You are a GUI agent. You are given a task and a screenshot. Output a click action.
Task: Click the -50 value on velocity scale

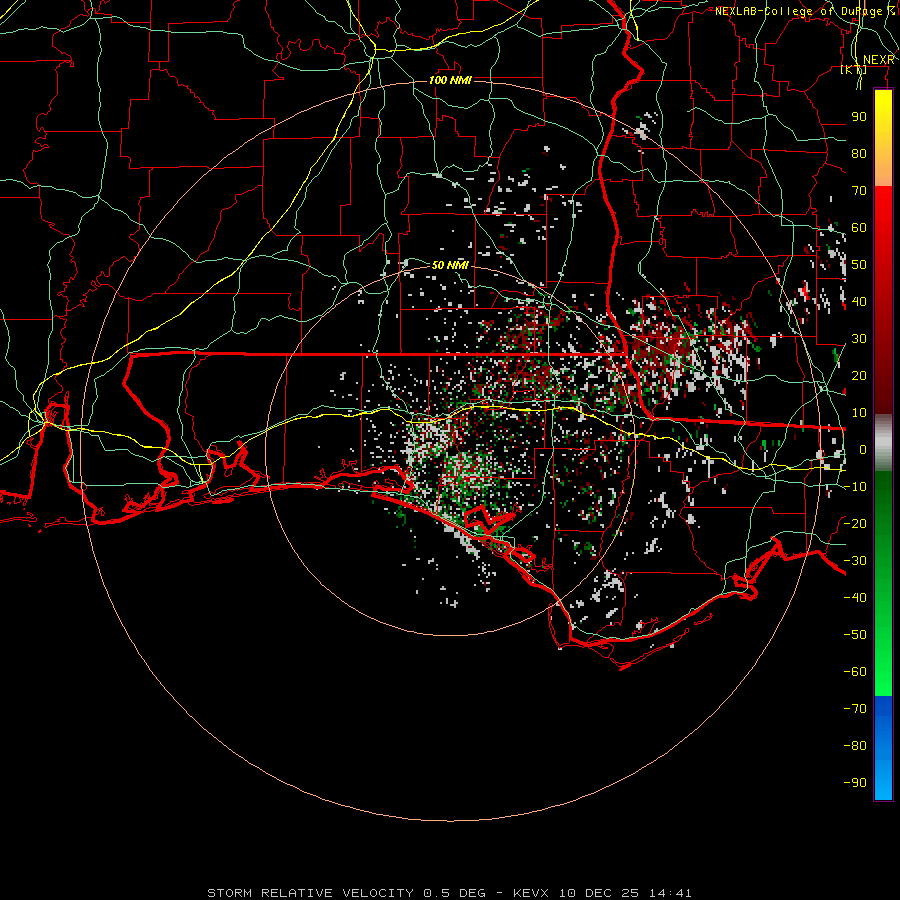(855, 634)
